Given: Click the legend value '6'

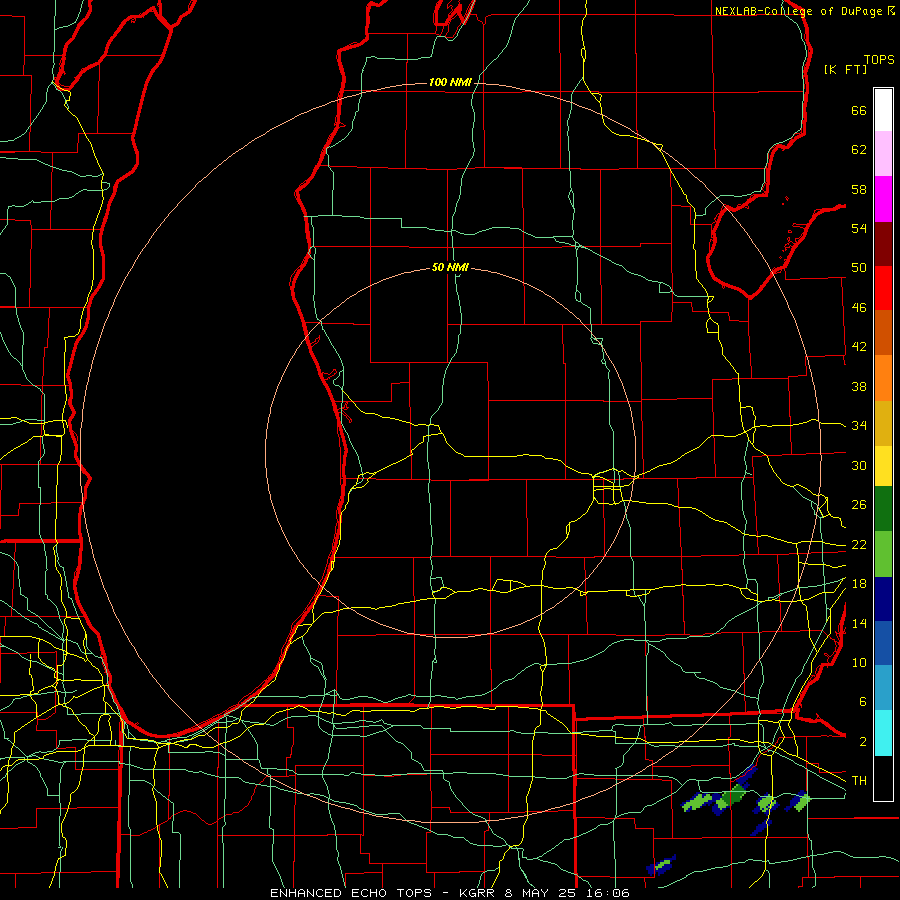Looking at the screenshot, I should [x=862, y=701].
